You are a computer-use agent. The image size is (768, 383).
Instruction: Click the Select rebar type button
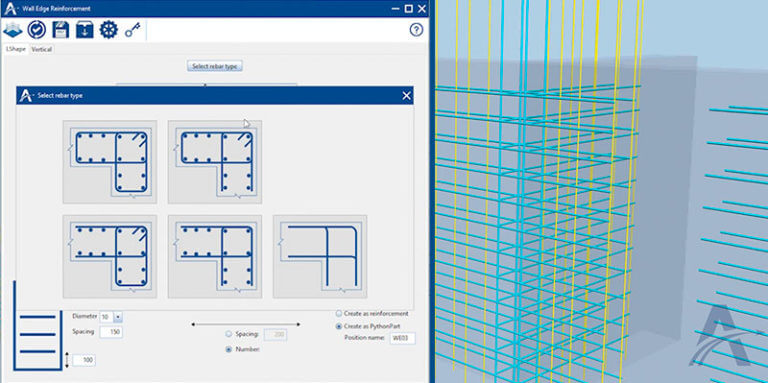(x=215, y=66)
